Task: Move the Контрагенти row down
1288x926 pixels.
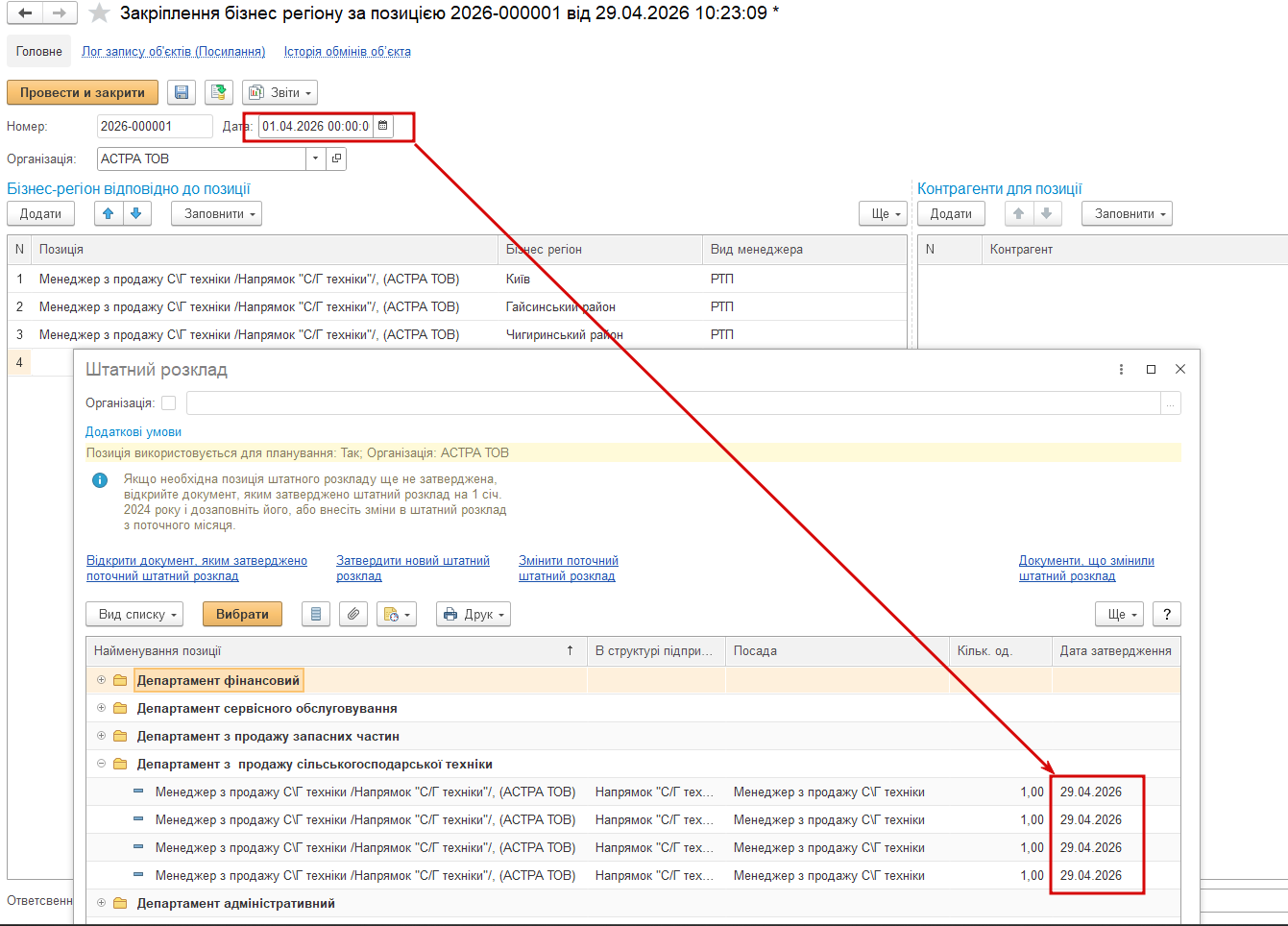Action: tap(1047, 213)
